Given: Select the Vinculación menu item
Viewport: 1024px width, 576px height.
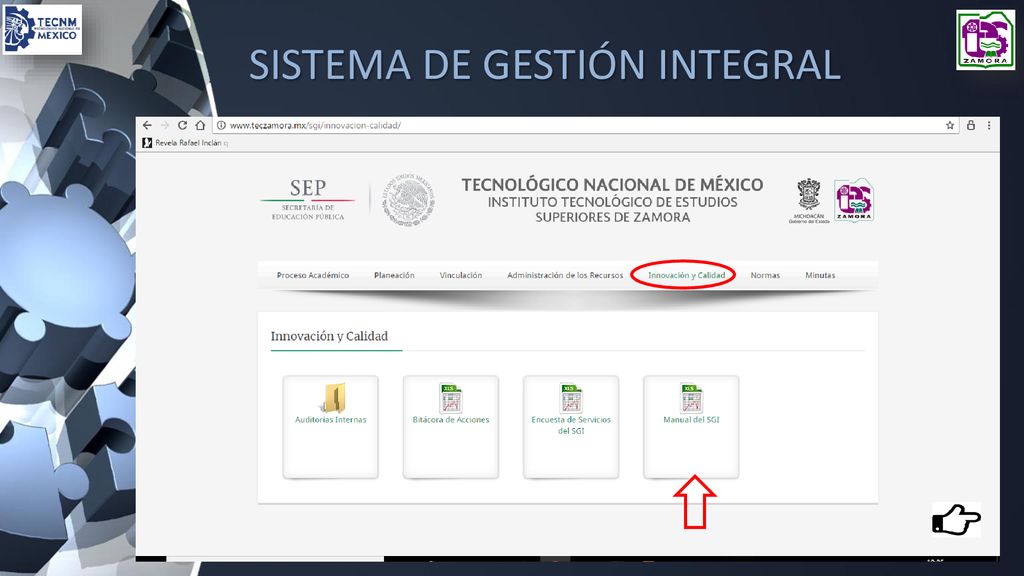Looking at the screenshot, I should [x=460, y=276].
